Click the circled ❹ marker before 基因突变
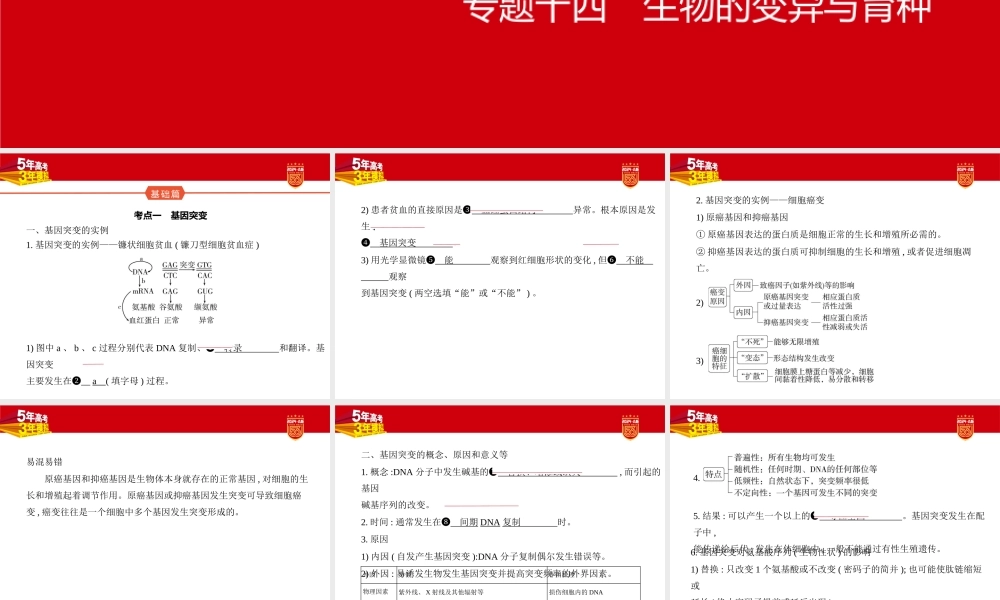Screen dimensions: 1000x600 (365, 240)
